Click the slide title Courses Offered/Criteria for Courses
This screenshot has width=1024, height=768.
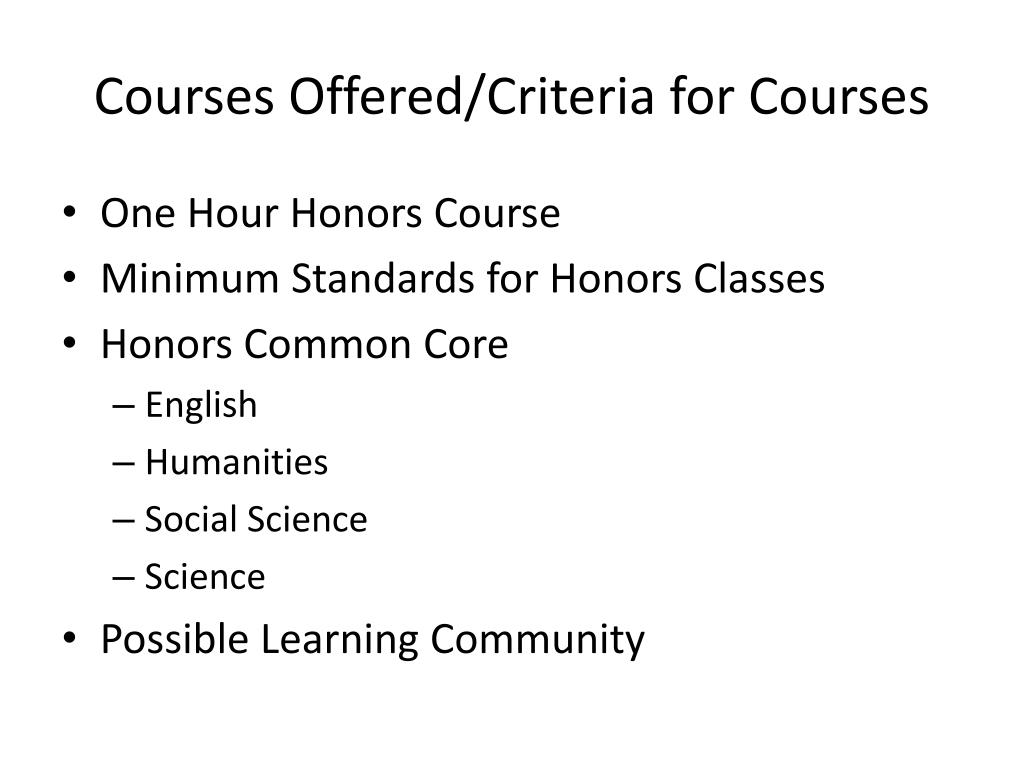511,97
